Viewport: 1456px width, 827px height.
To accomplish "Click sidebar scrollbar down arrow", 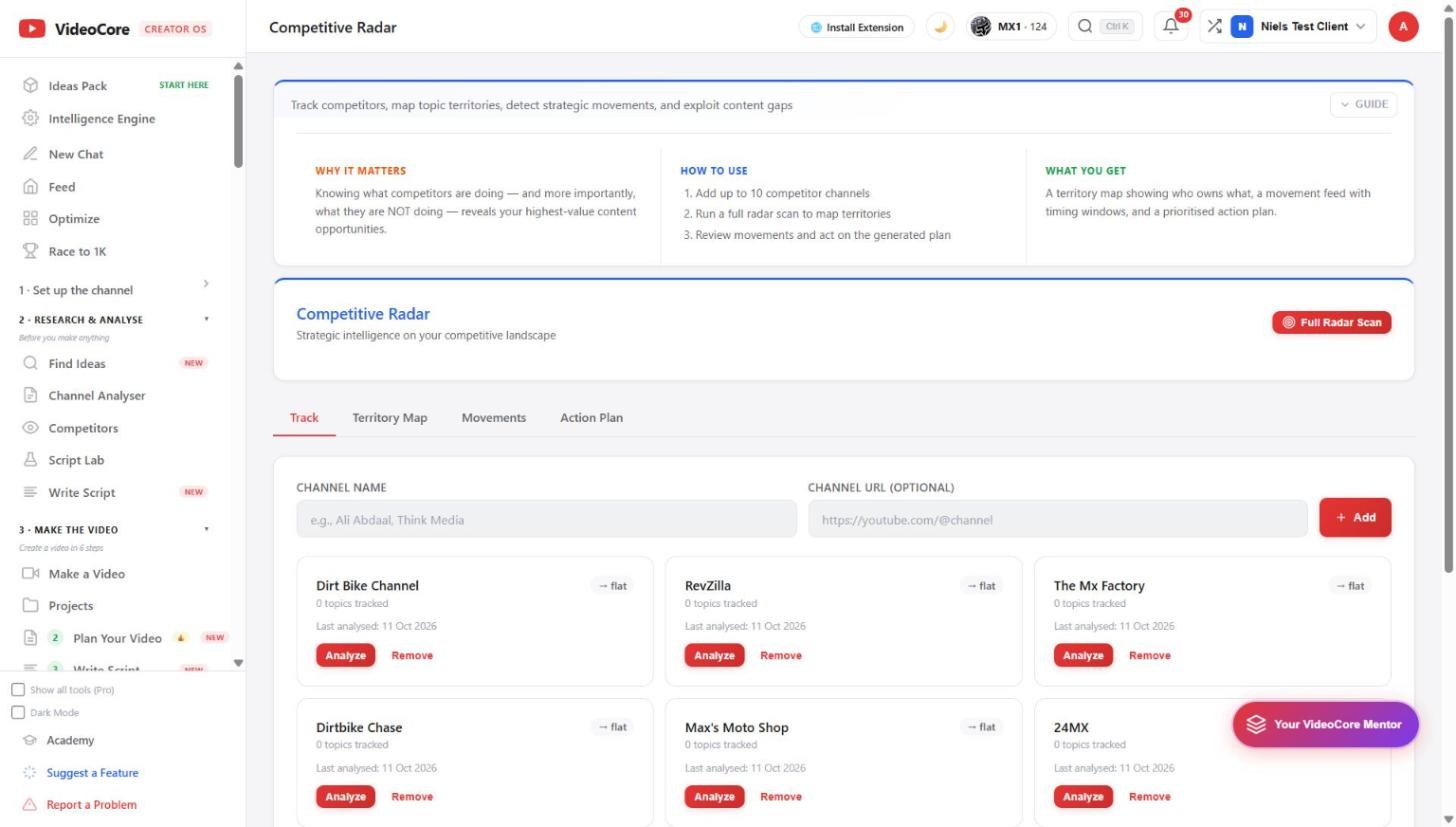I will tap(238, 663).
